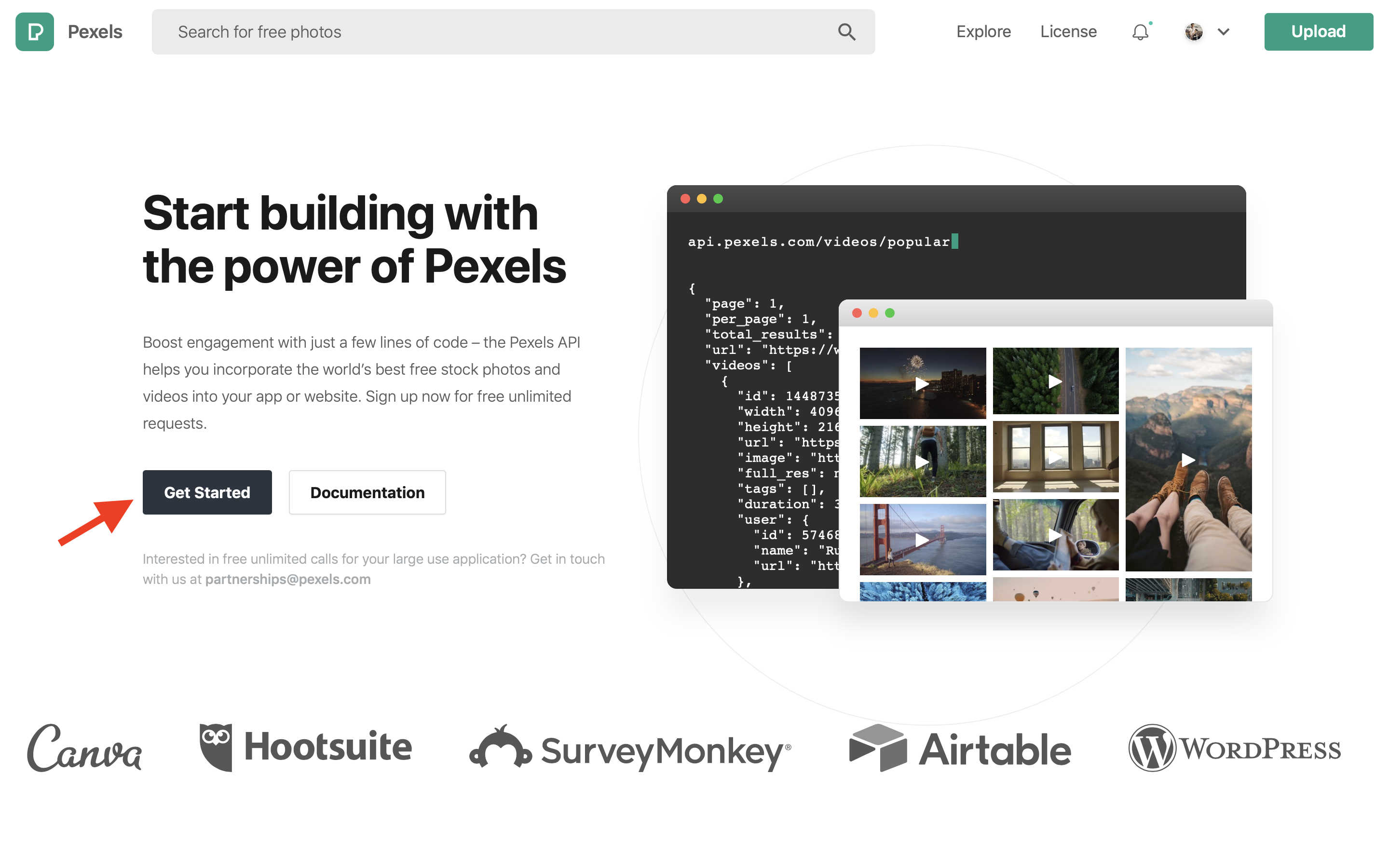Click the SurveyMonkey logo
Viewport: 1389px width, 868px height.
pyautogui.click(x=630, y=748)
